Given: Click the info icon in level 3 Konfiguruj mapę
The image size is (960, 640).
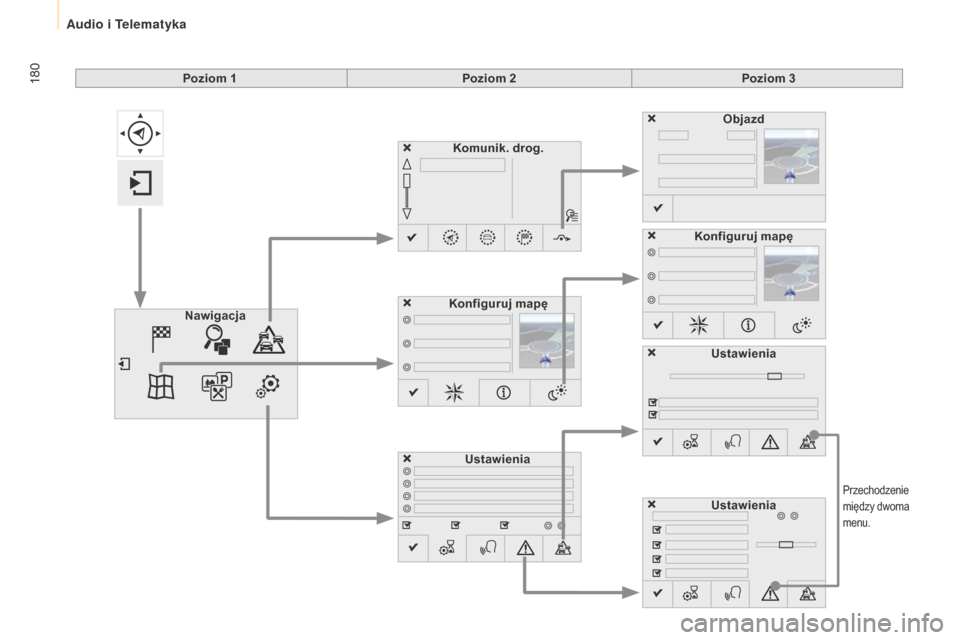Looking at the screenshot, I should click(x=748, y=325).
